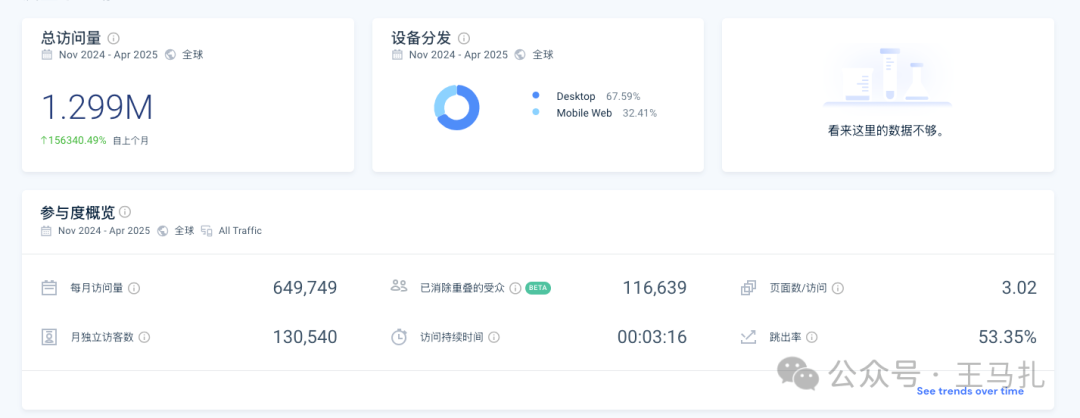
Task: Click info icon next to 设备分发
Action: (x=464, y=38)
